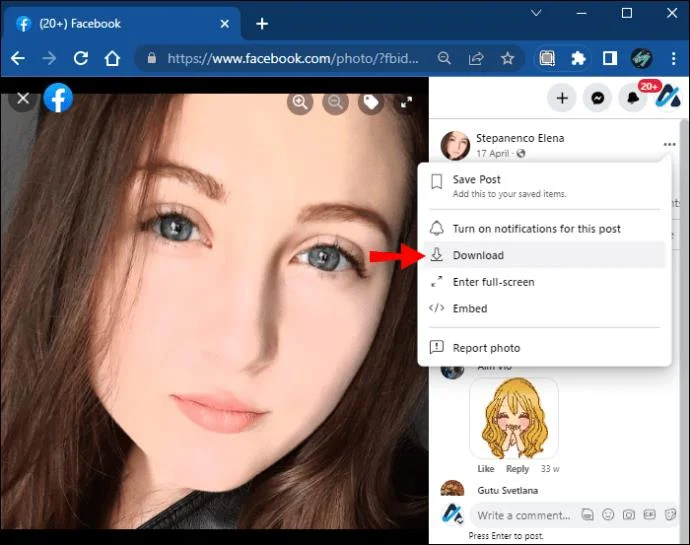Close the photo viewer with the X

pyautogui.click(x=23, y=98)
